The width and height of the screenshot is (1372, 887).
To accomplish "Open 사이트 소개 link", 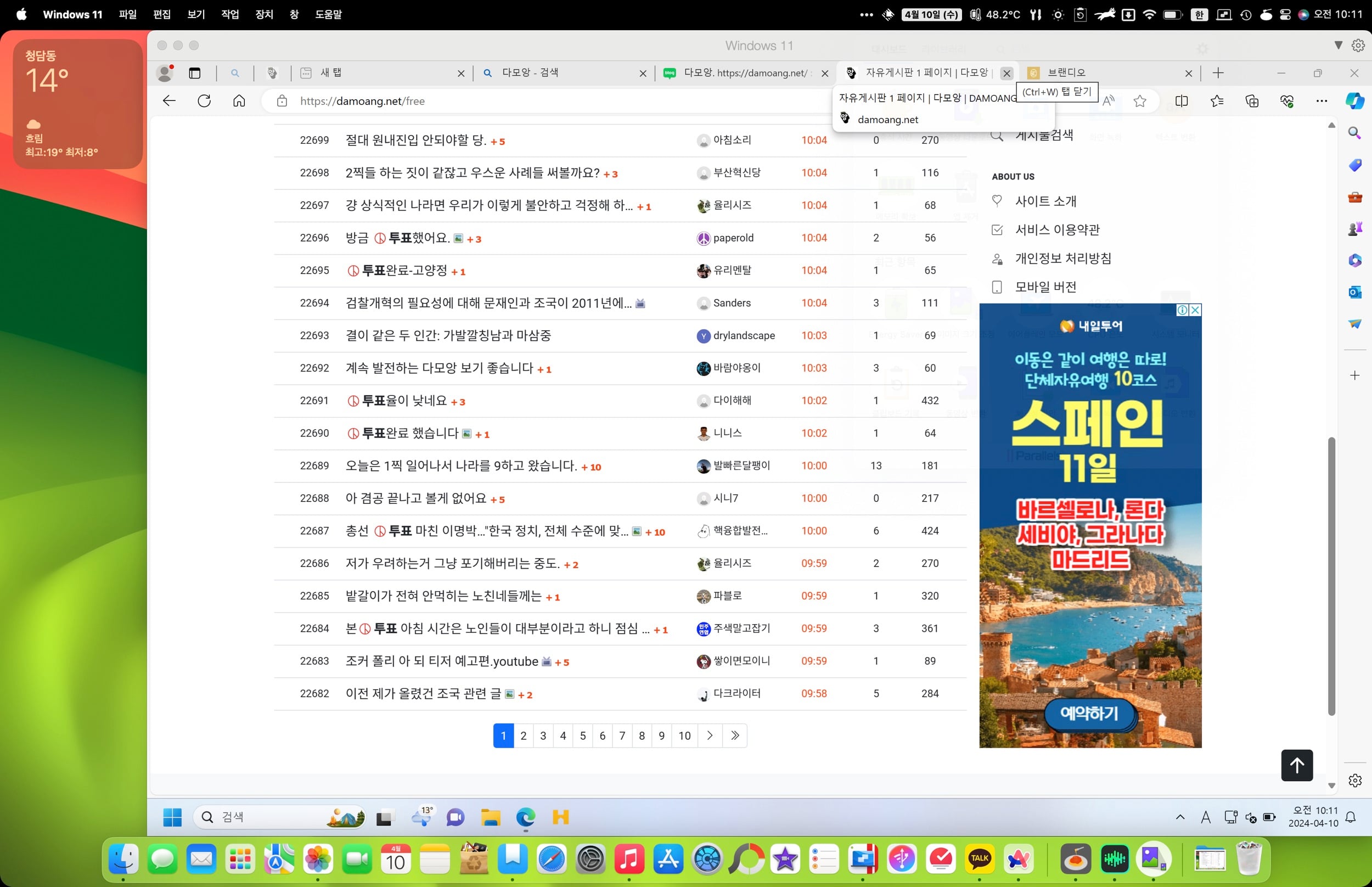I will 1045,201.
